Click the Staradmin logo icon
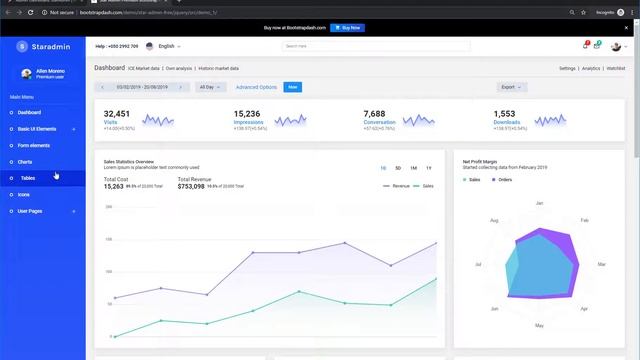 (22, 47)
